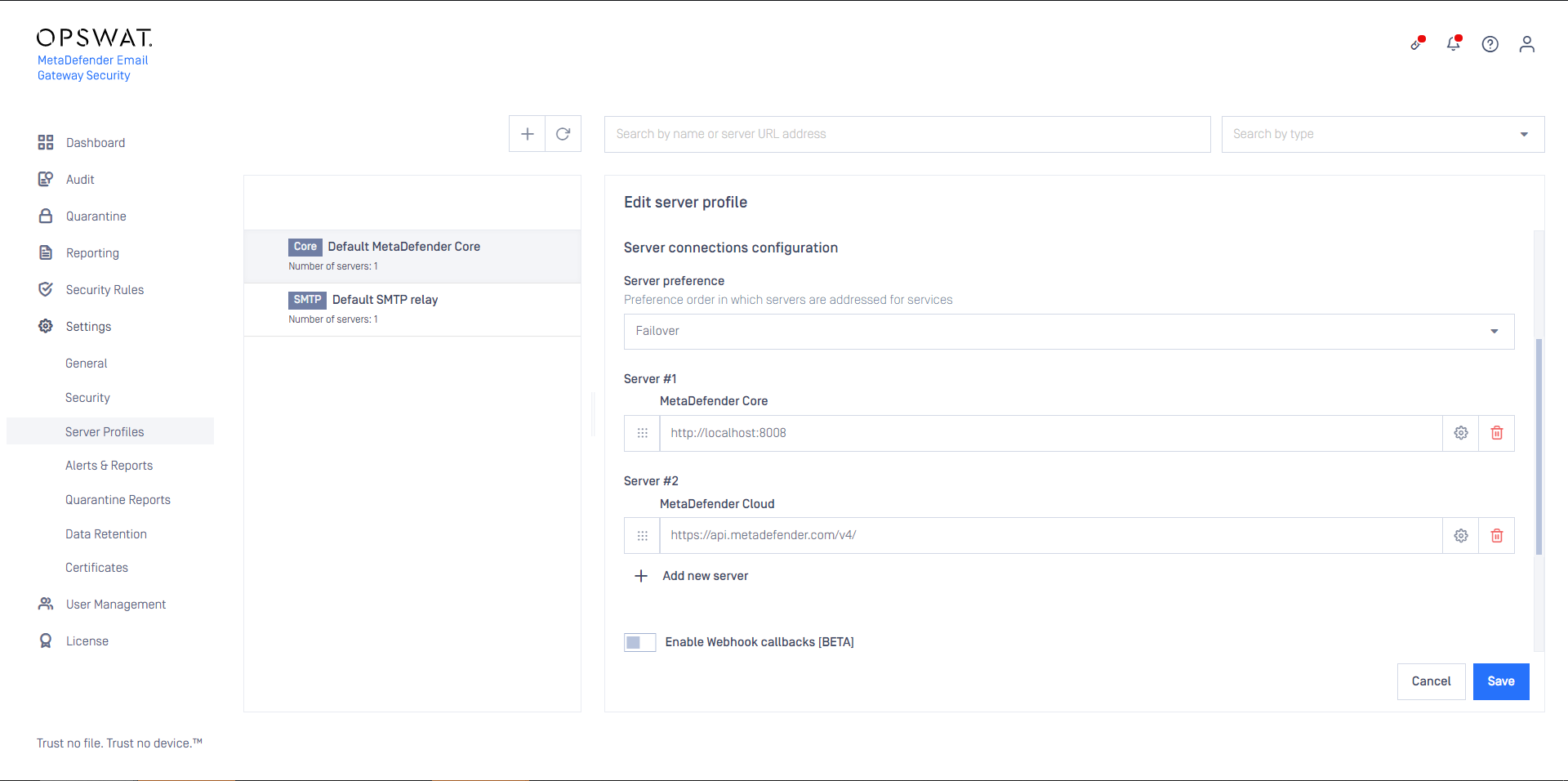Open Security Rules section
1568x781 pixels.
pyautogui.click(x=105, y=289)
